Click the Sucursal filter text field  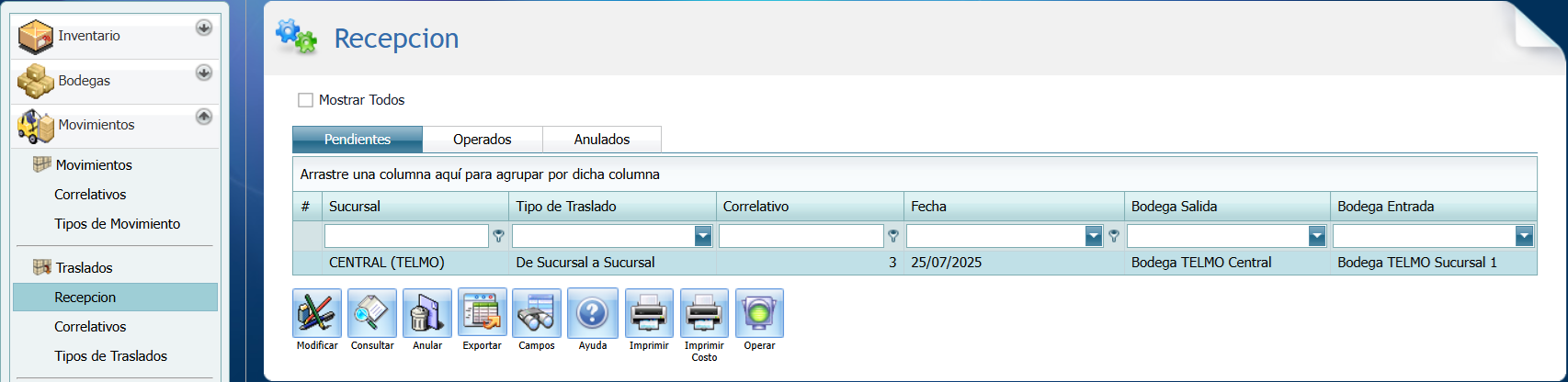click(405, 237)
